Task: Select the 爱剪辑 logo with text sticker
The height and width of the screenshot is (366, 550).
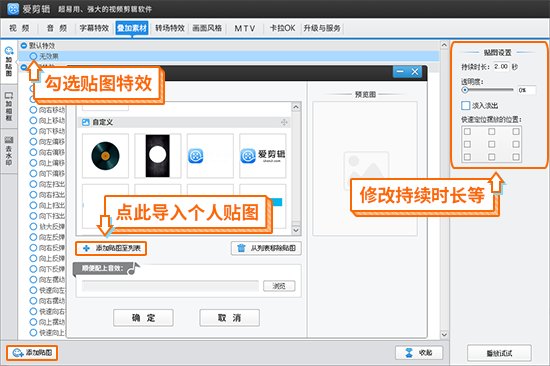Action: 262,156
